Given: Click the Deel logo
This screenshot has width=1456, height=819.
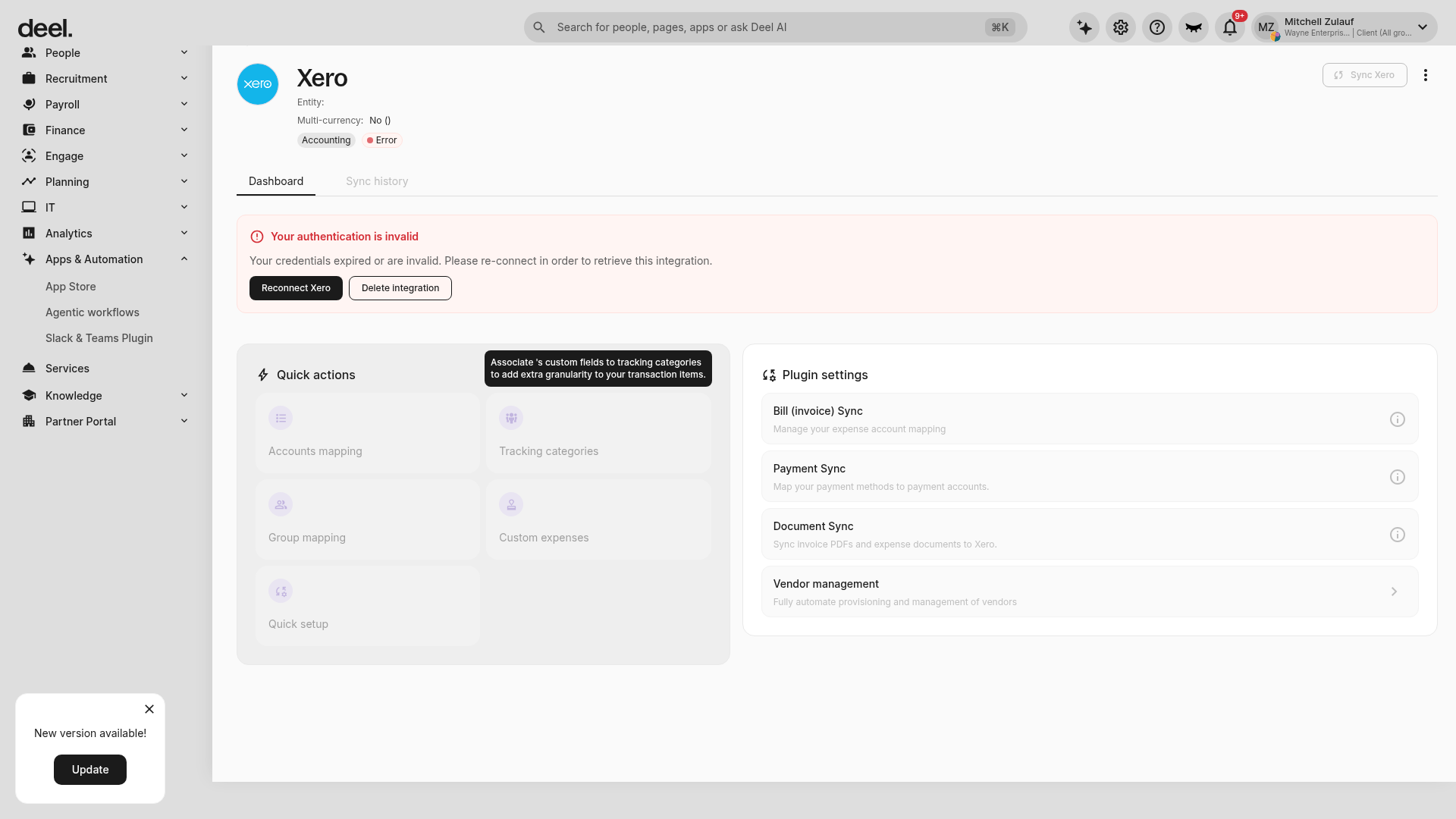Looking at the screenshot, I should [45, 29].
